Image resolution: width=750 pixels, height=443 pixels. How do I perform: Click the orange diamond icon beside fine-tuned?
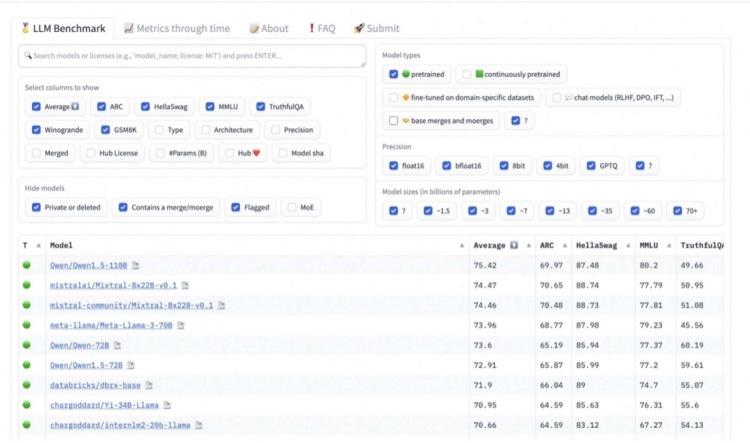(406, 97)
